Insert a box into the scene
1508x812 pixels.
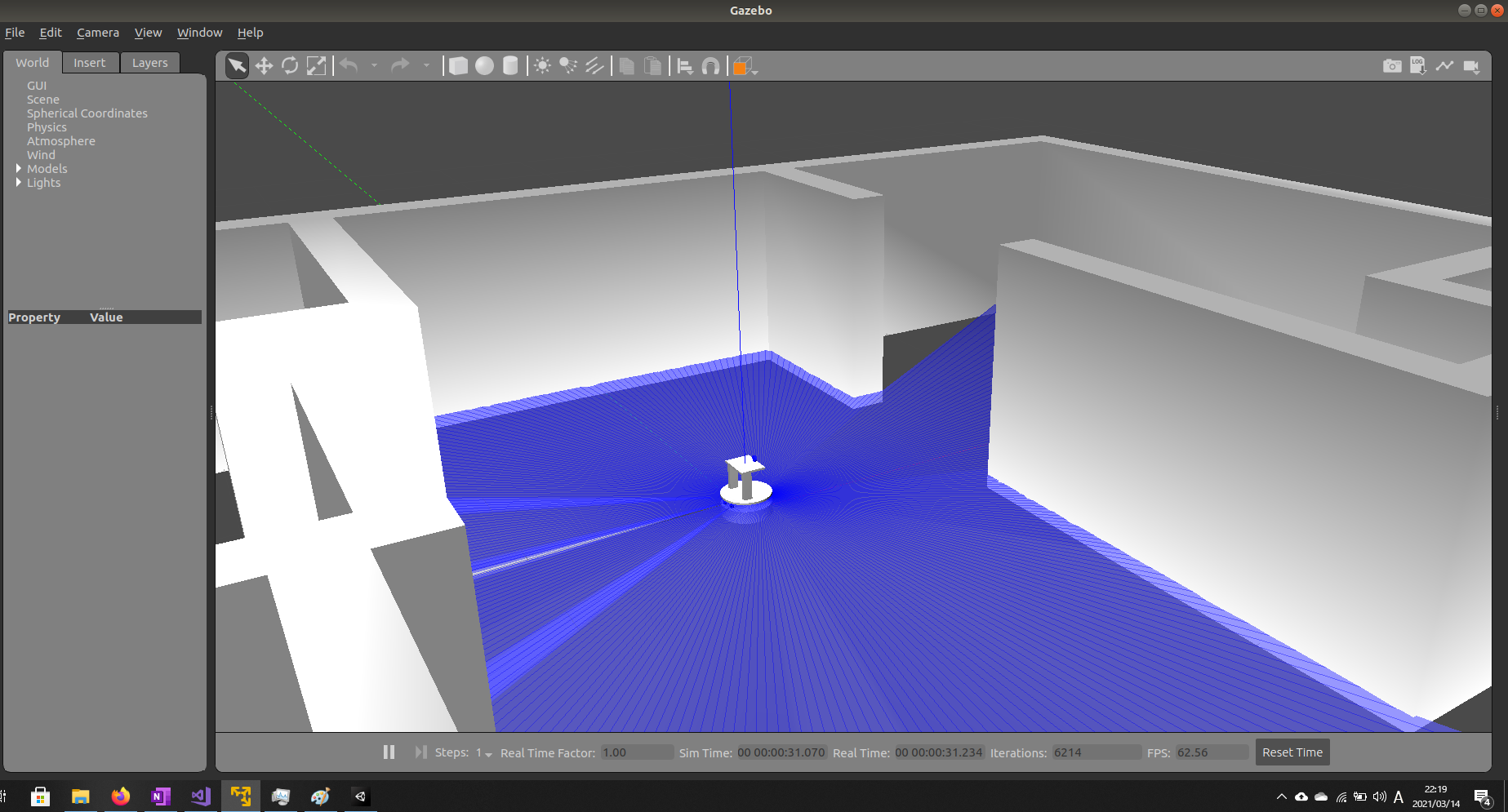tap(459, 66)
